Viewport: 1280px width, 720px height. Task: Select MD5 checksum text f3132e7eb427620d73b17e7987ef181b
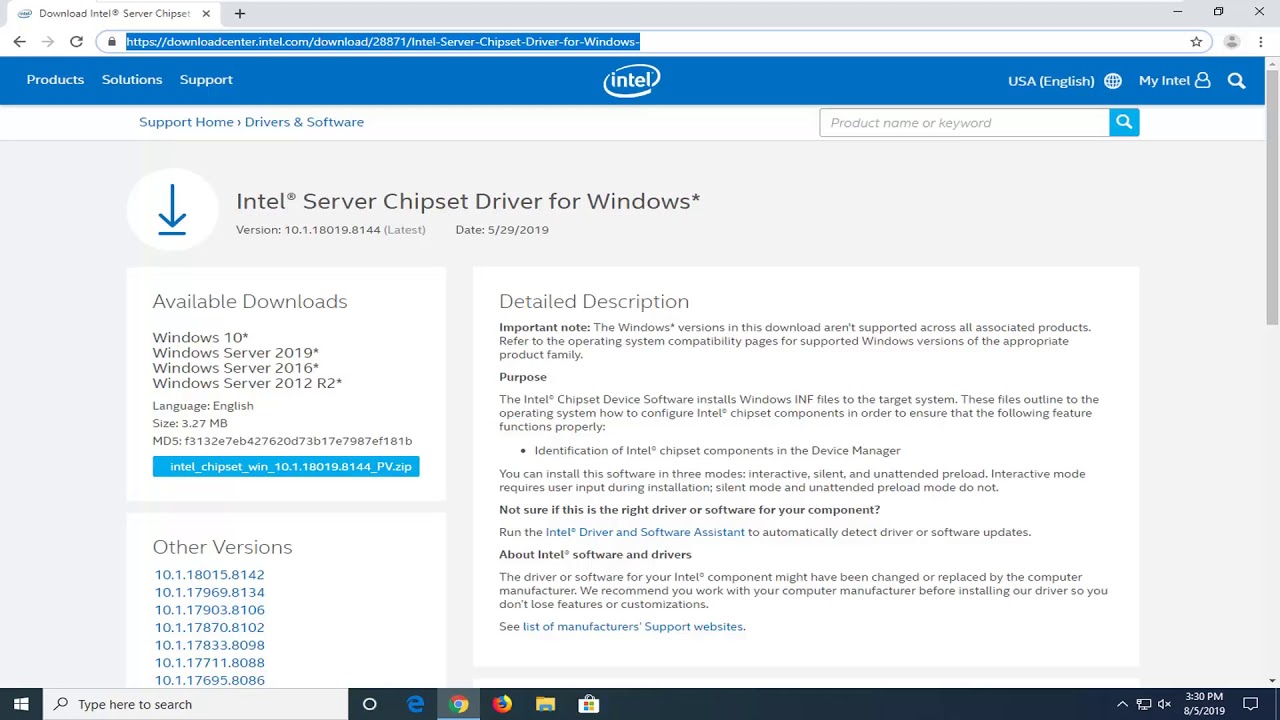(296, 441)
